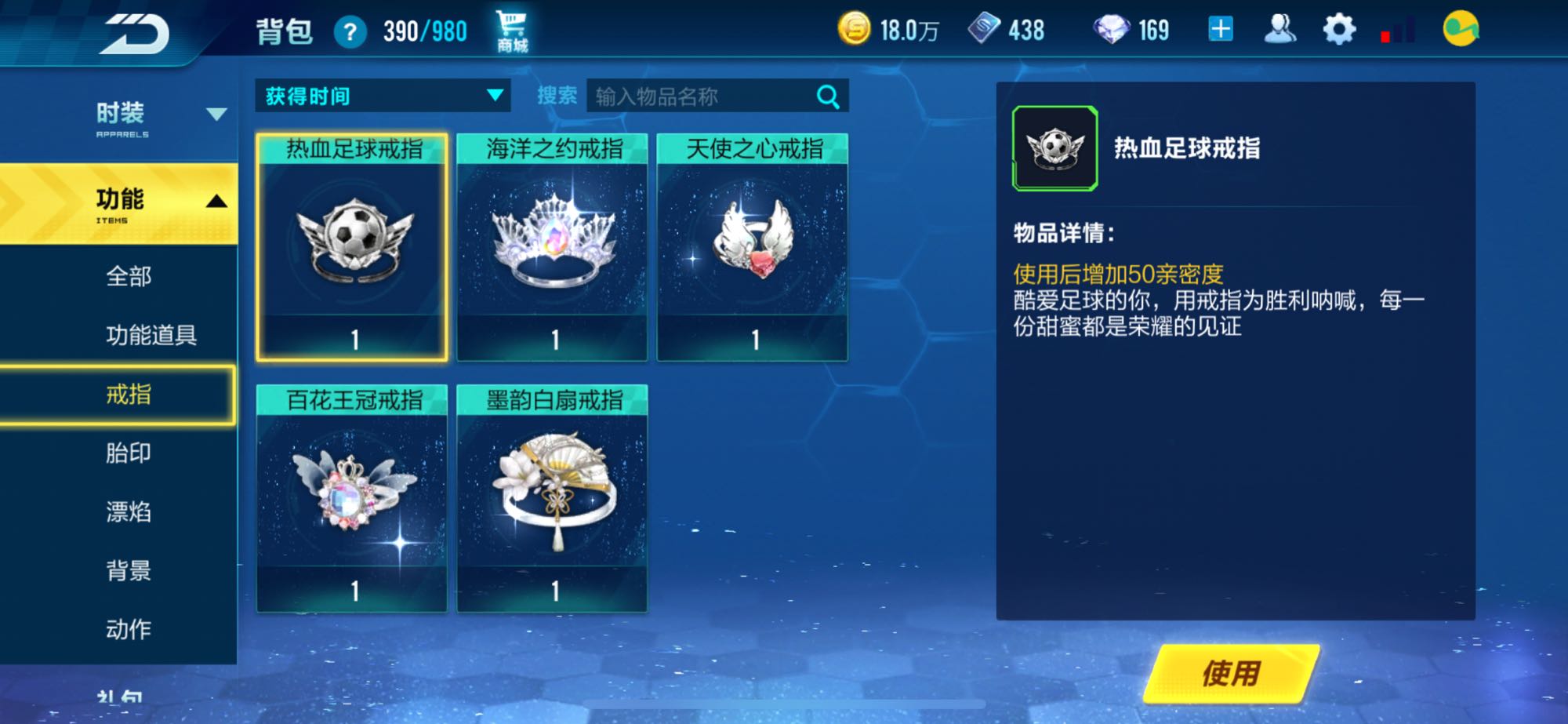Image resolution: width=1568 pixels, height=724 pixels.
Task: Open the 获得时间 sort dropdown
Action: [x=383, y=96]
